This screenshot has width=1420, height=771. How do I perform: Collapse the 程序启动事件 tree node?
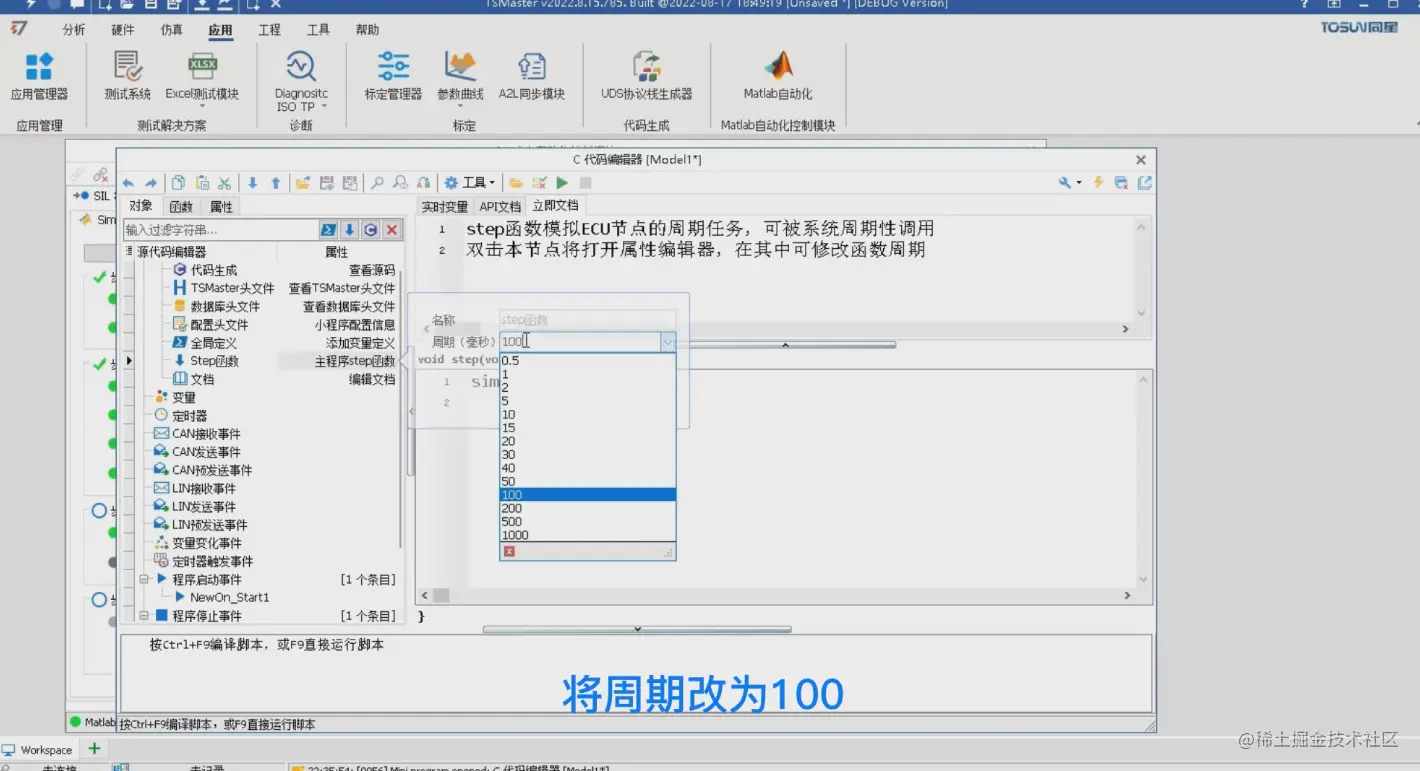(x=144, y=580)
